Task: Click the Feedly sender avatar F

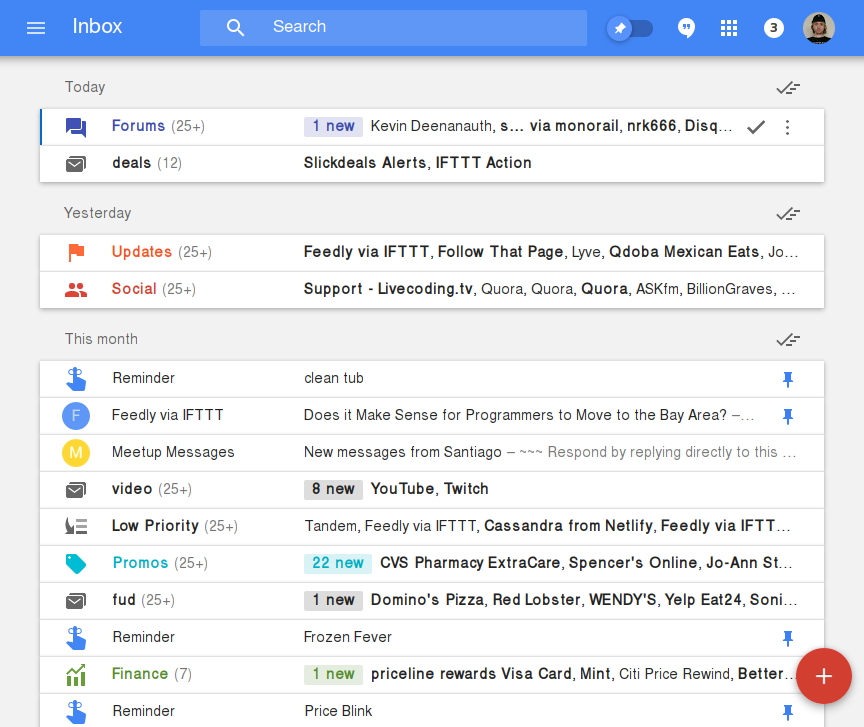Action: [76, 416]
